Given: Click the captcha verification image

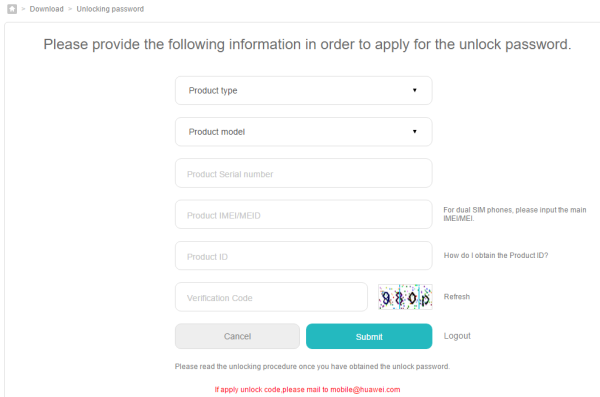Looking at the screenshot, I should [x=405, y=297].
